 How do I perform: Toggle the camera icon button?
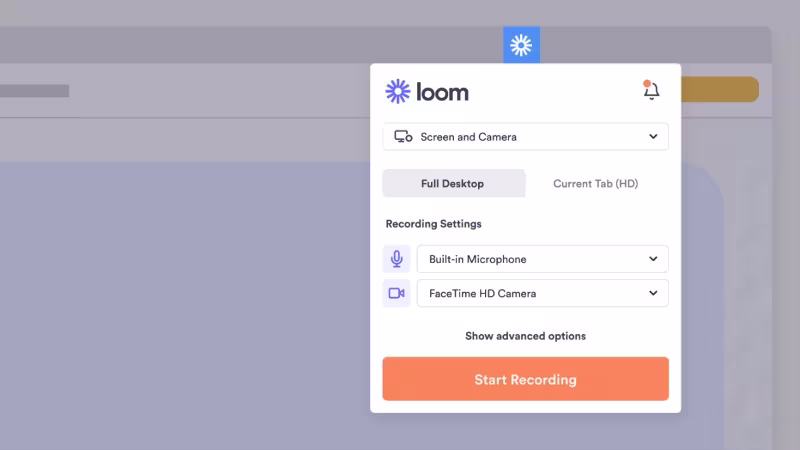[x=396, y=293]
